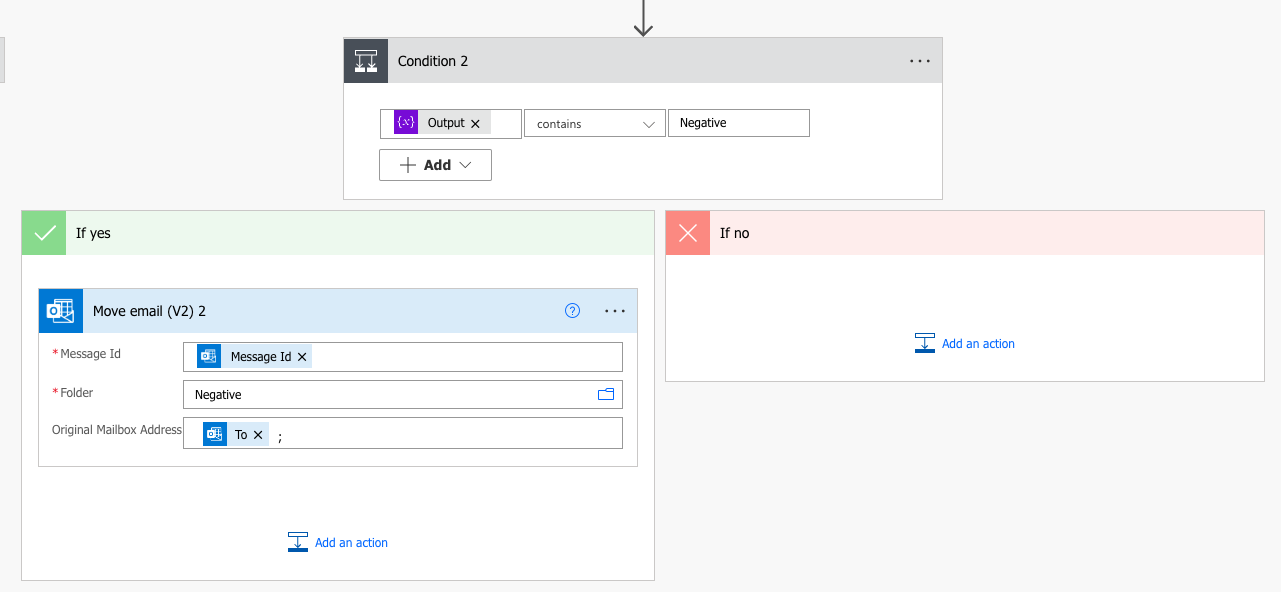Remove the To token from mailbox address
The image size is (1281, 592).
258,435
